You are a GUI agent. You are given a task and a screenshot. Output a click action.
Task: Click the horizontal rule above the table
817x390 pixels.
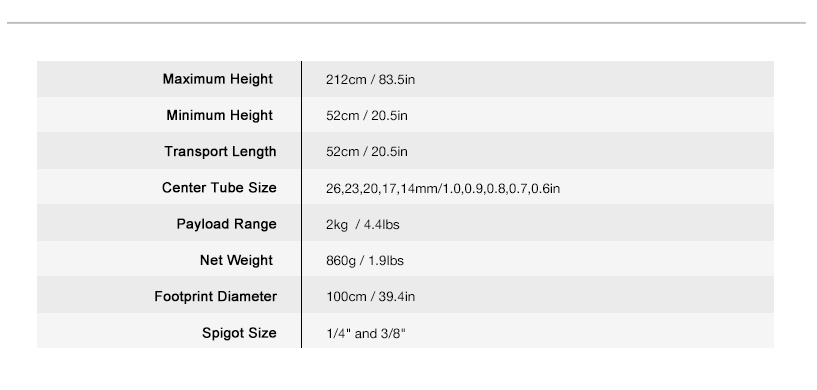coord(406,22)
